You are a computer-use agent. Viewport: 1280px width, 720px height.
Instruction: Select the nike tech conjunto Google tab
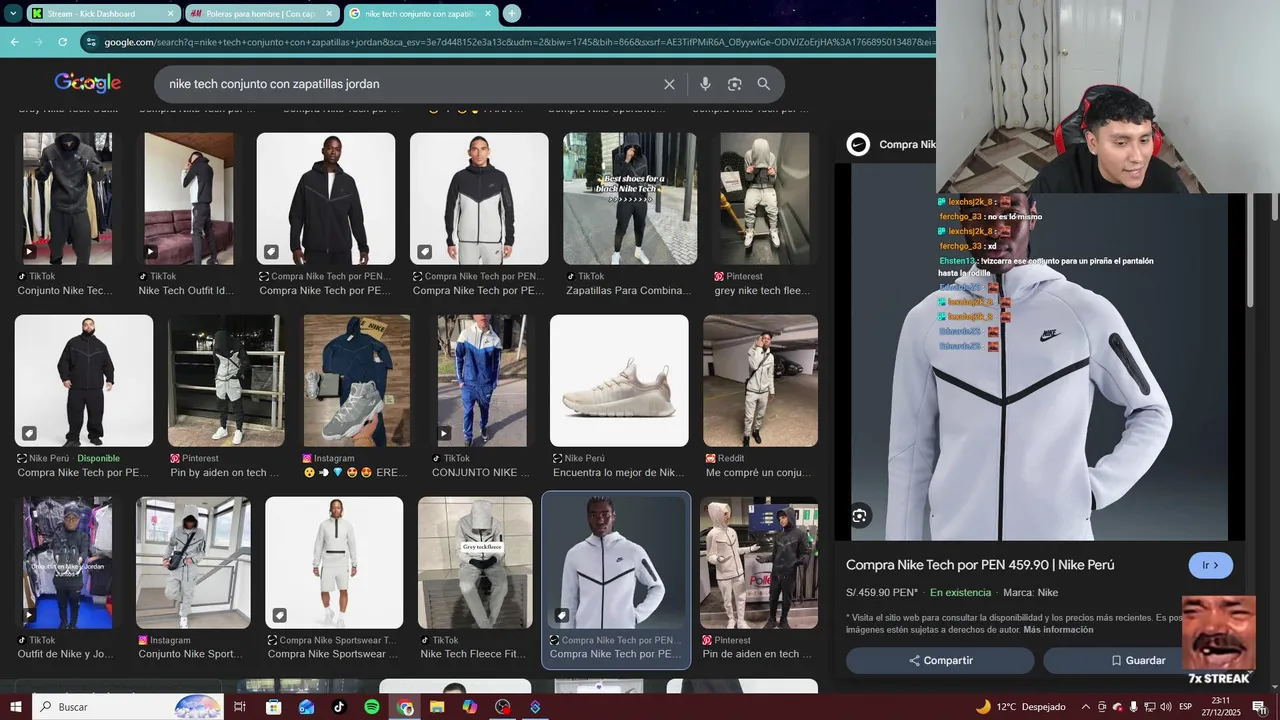(x=420, y=14)
